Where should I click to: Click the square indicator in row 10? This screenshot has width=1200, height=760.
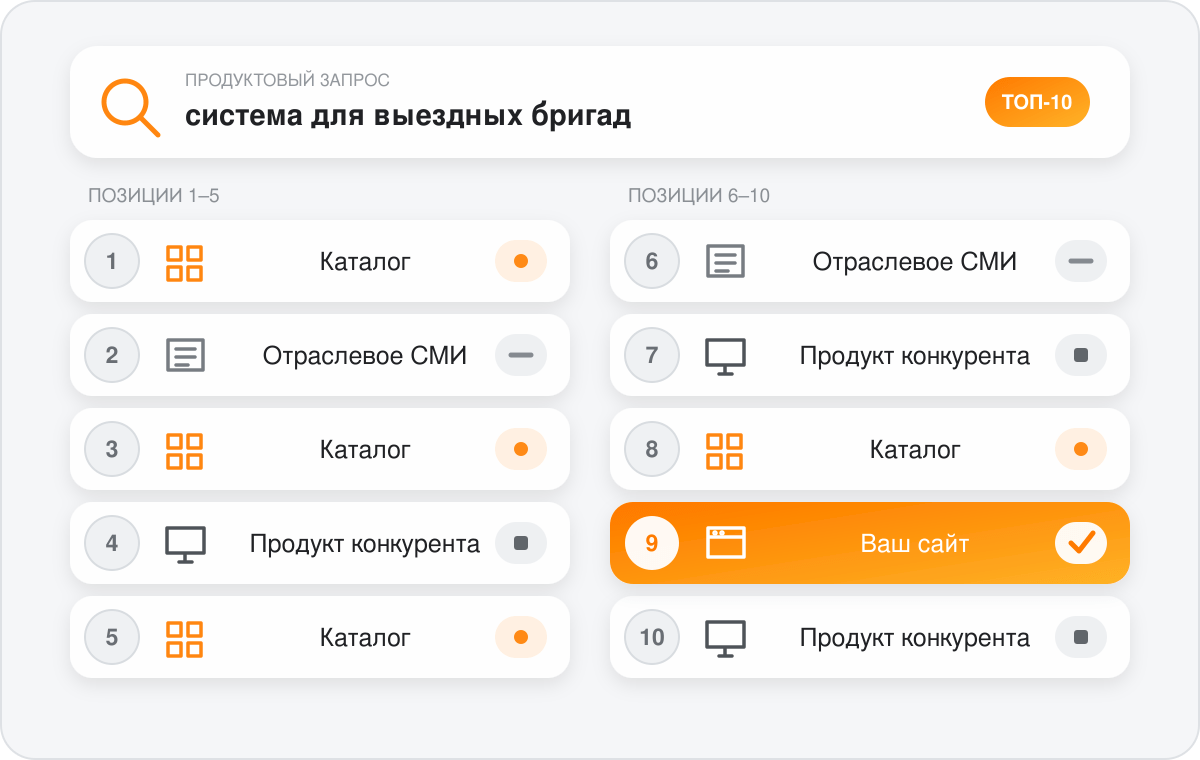coord(1081,637)
